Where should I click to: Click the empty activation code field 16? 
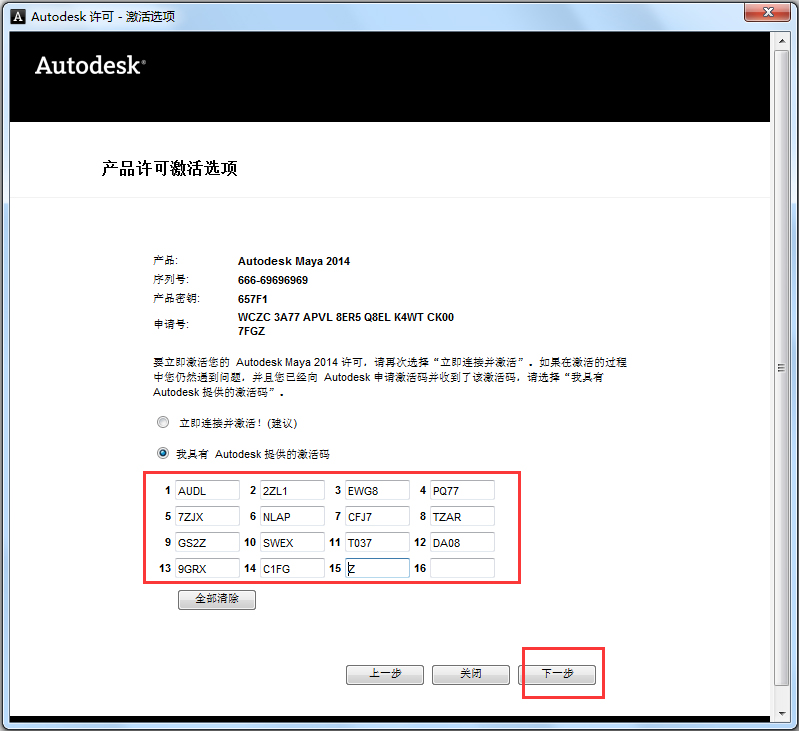click(462, 568)
